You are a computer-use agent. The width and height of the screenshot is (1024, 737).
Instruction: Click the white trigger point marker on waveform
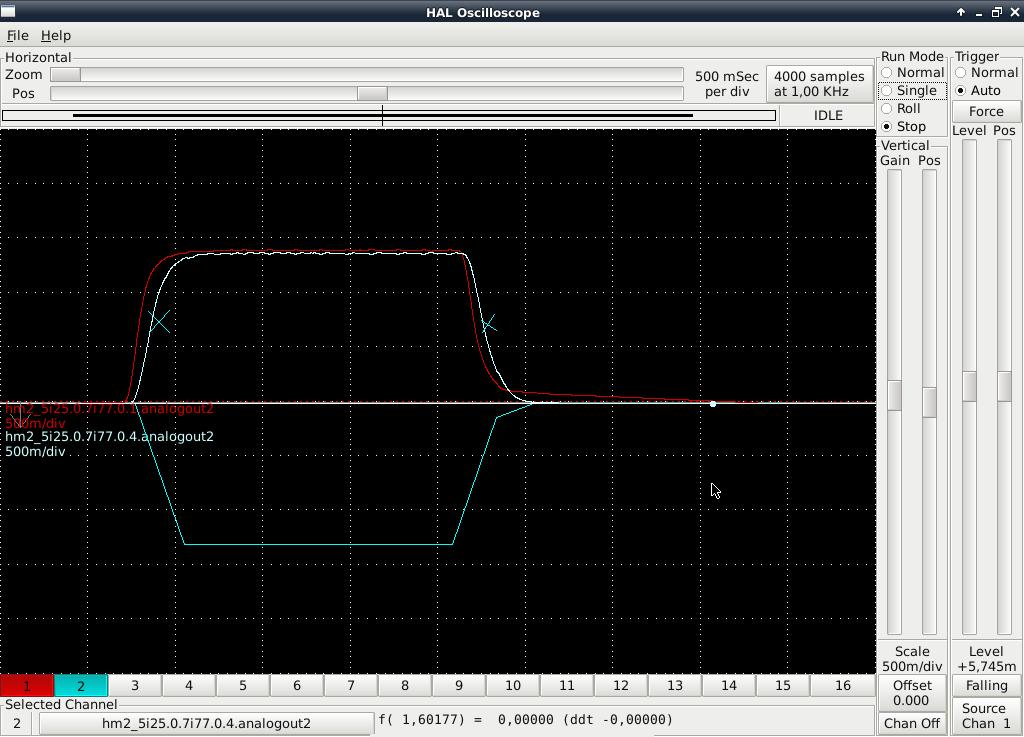(713, 404)
